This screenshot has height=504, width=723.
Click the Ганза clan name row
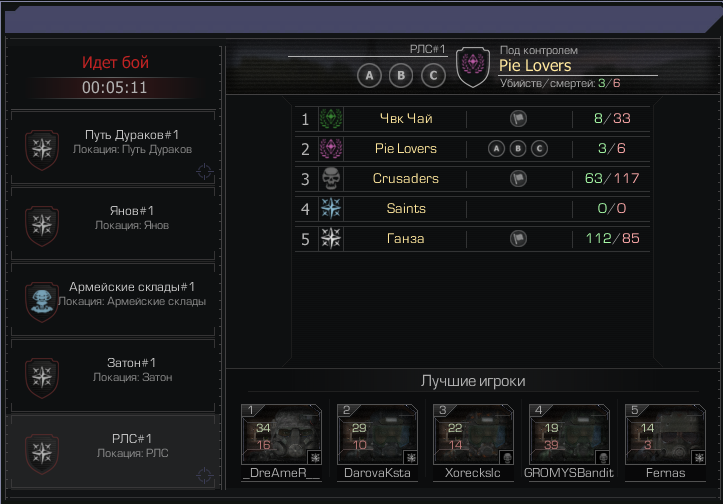tap(472, 239)
